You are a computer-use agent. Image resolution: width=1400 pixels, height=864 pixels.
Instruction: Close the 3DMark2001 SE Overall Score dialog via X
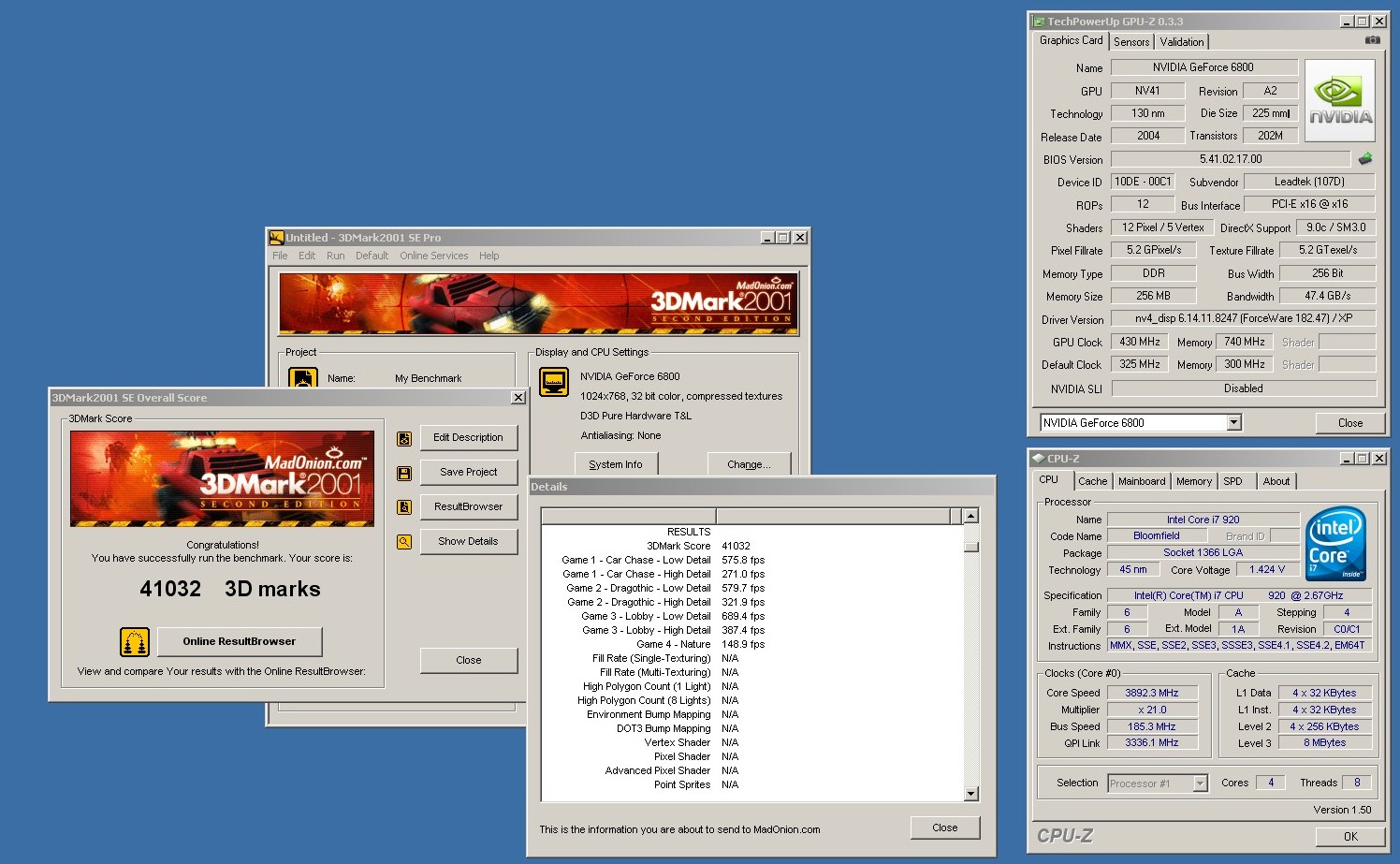518,398
